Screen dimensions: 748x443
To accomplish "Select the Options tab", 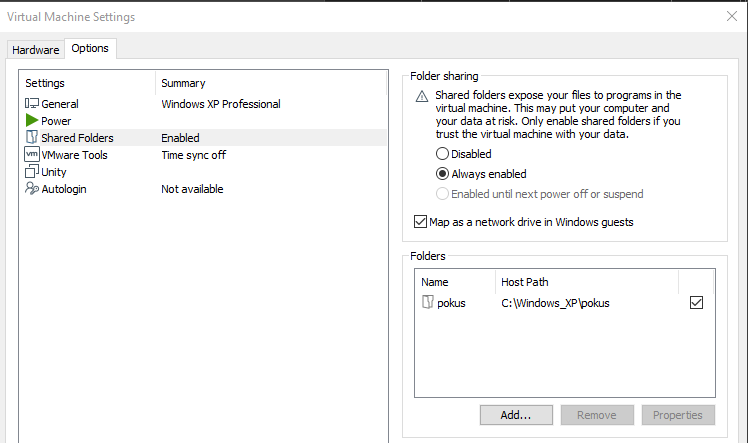I will coord(90,48).
